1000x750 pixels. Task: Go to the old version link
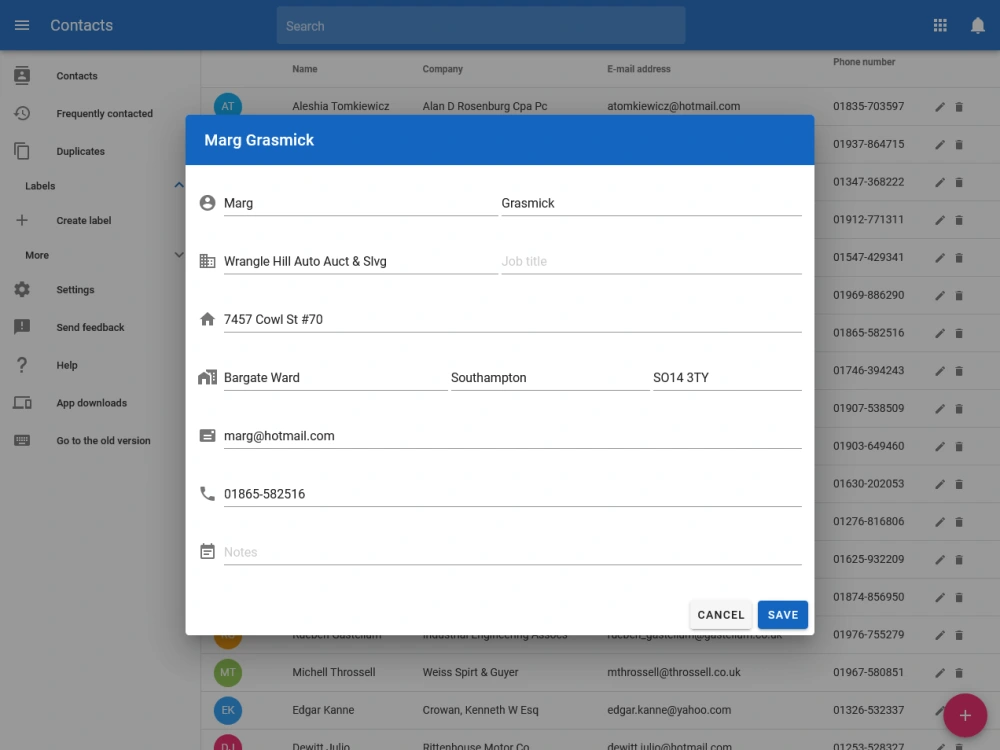[103, 441]
